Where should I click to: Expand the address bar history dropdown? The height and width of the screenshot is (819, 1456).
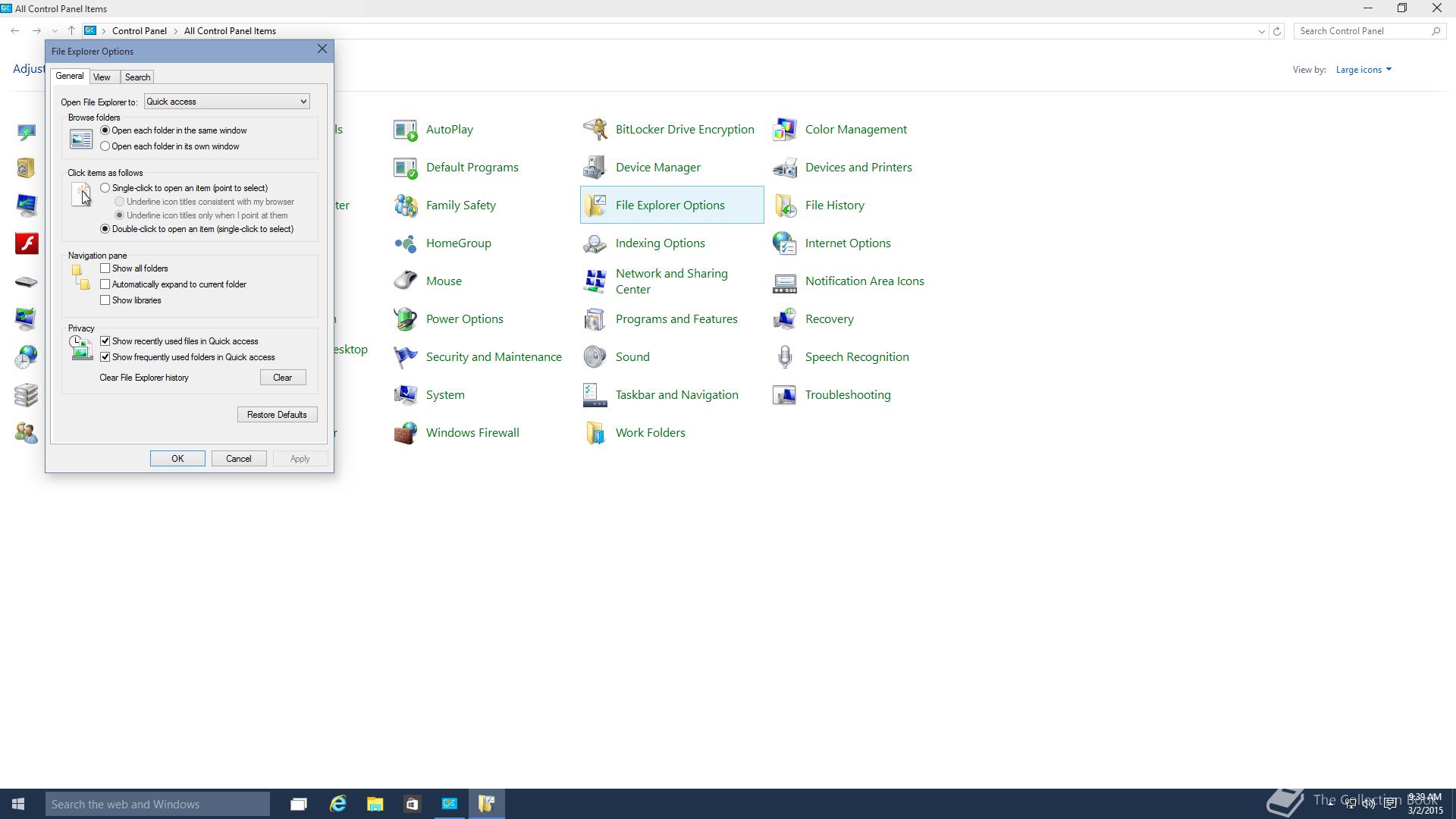pos(1261,31)
